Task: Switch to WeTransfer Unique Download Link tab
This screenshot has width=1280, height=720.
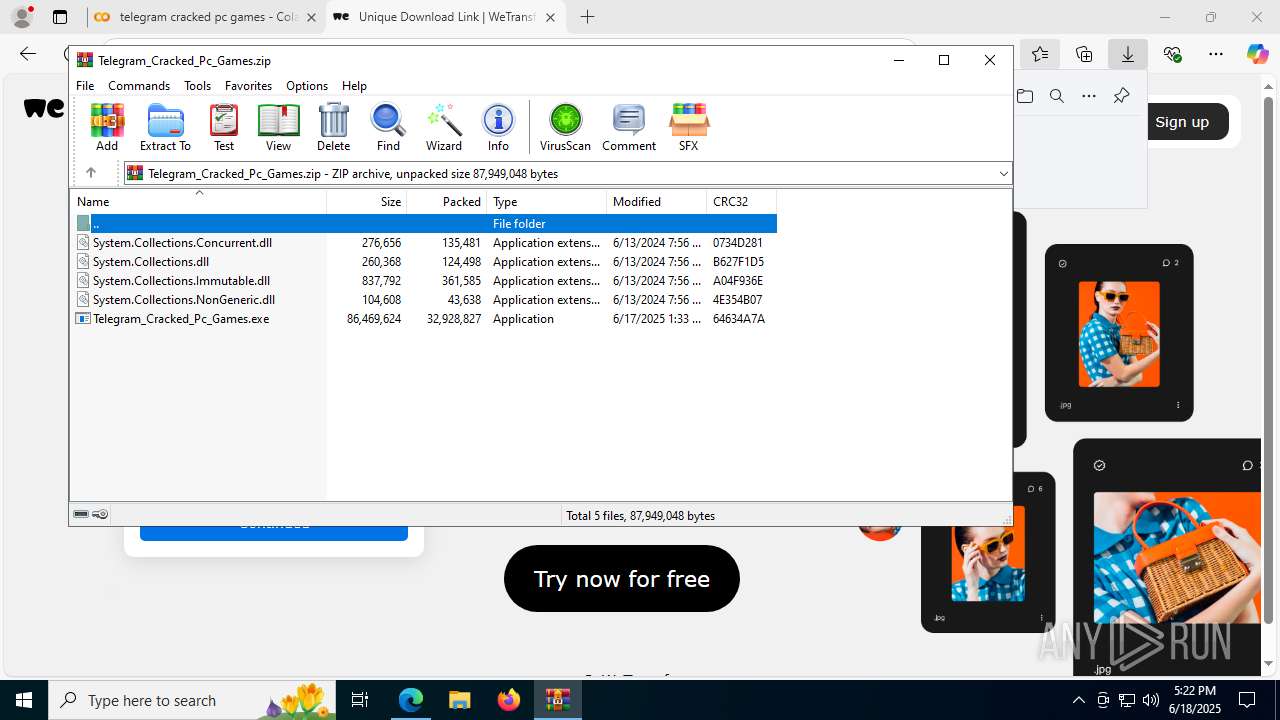Action: tap(445, 17)
